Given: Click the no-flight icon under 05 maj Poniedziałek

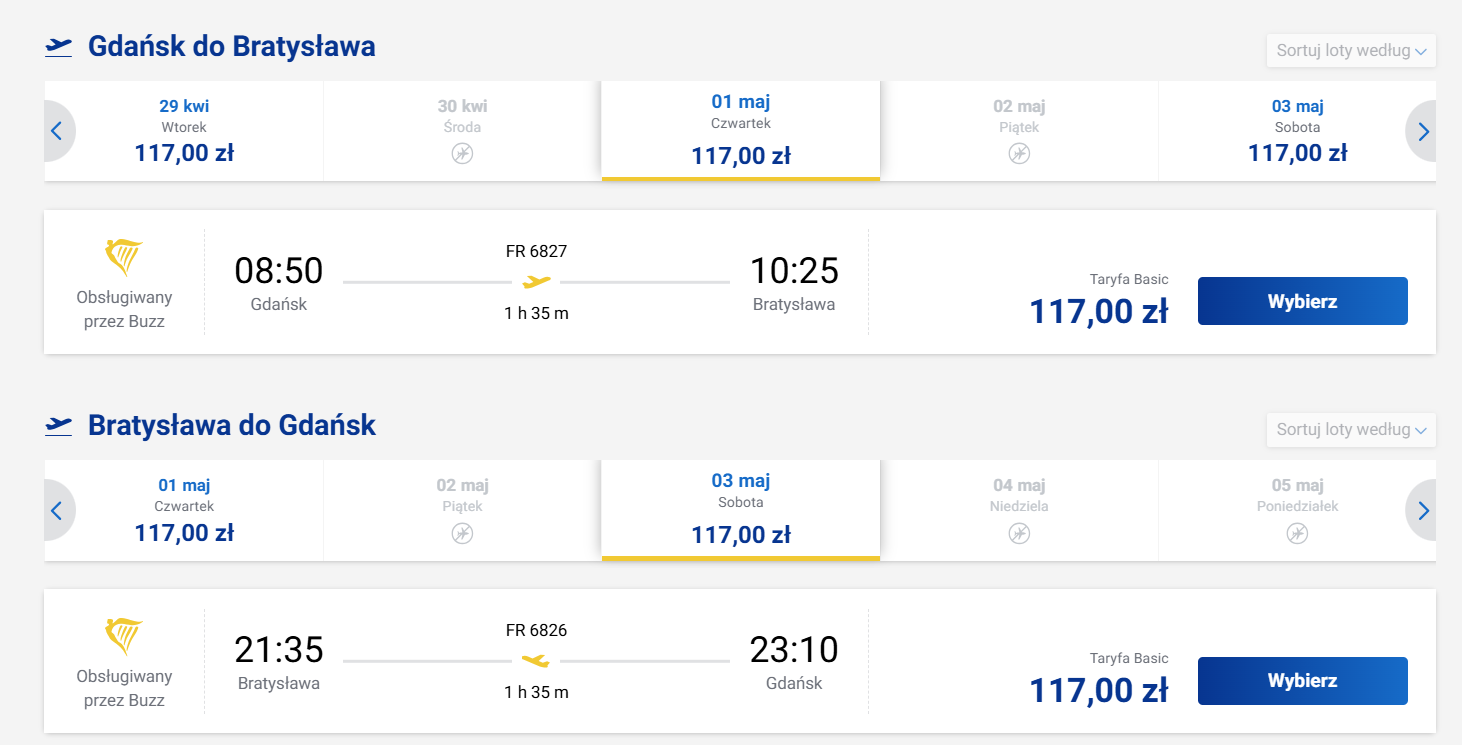Looking at the screenshot, I should click(1297, 533).
